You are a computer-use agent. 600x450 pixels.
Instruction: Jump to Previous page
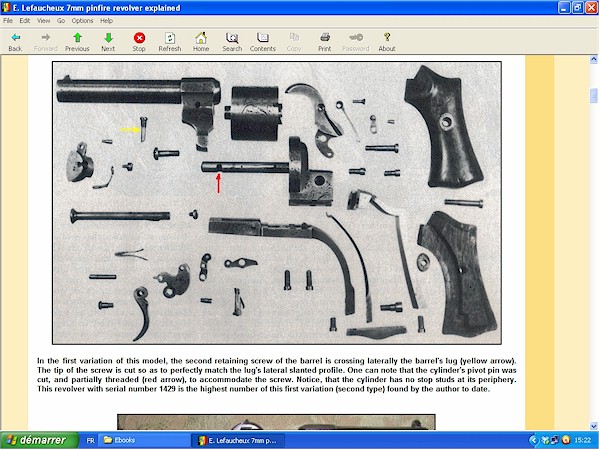point(77,42)
